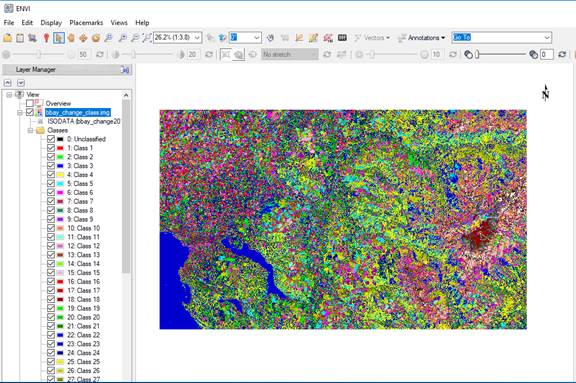Open the Go To dropdown
This screenshot has width=576, height=383.
tap(547, 37)
